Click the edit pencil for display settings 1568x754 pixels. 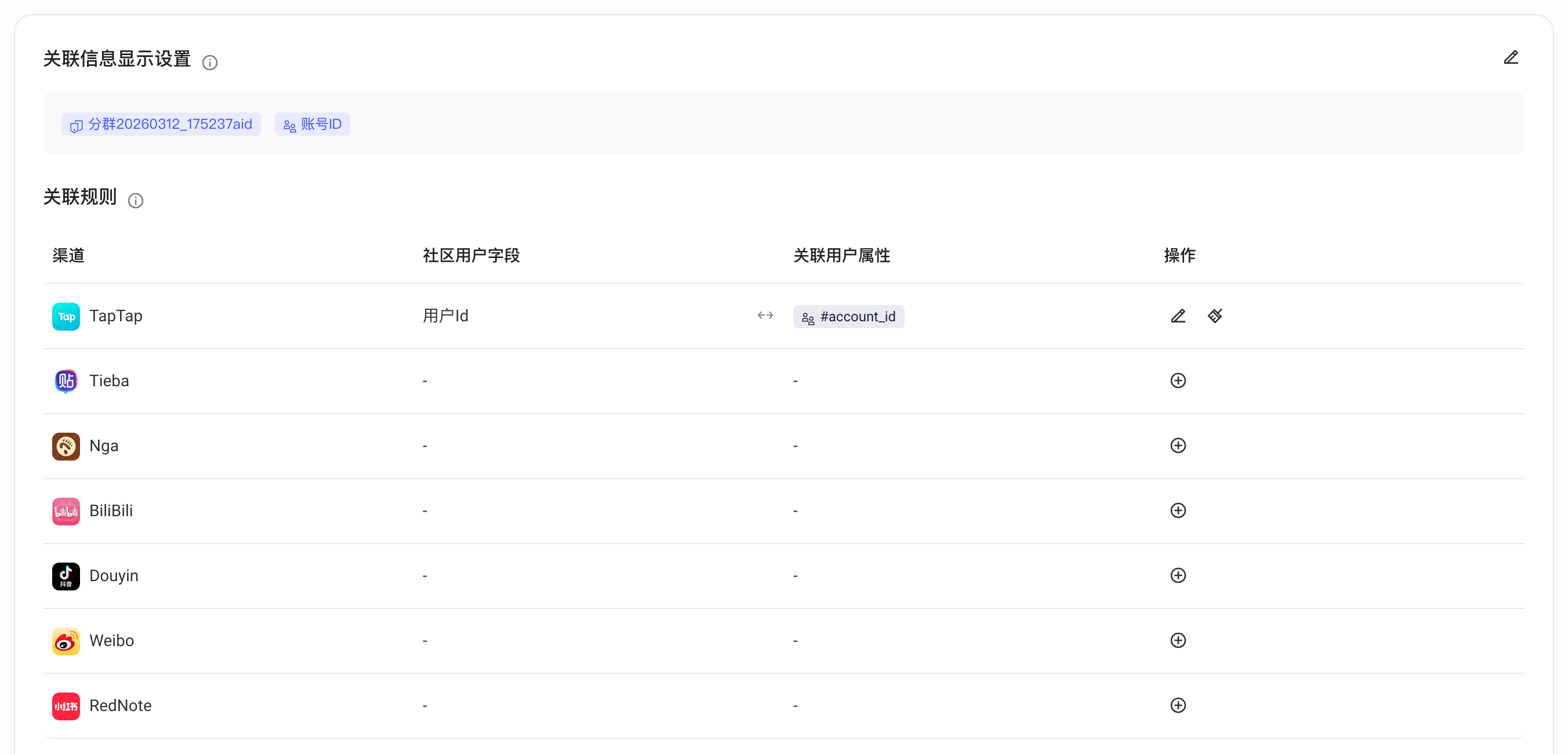click(1511, 58)
